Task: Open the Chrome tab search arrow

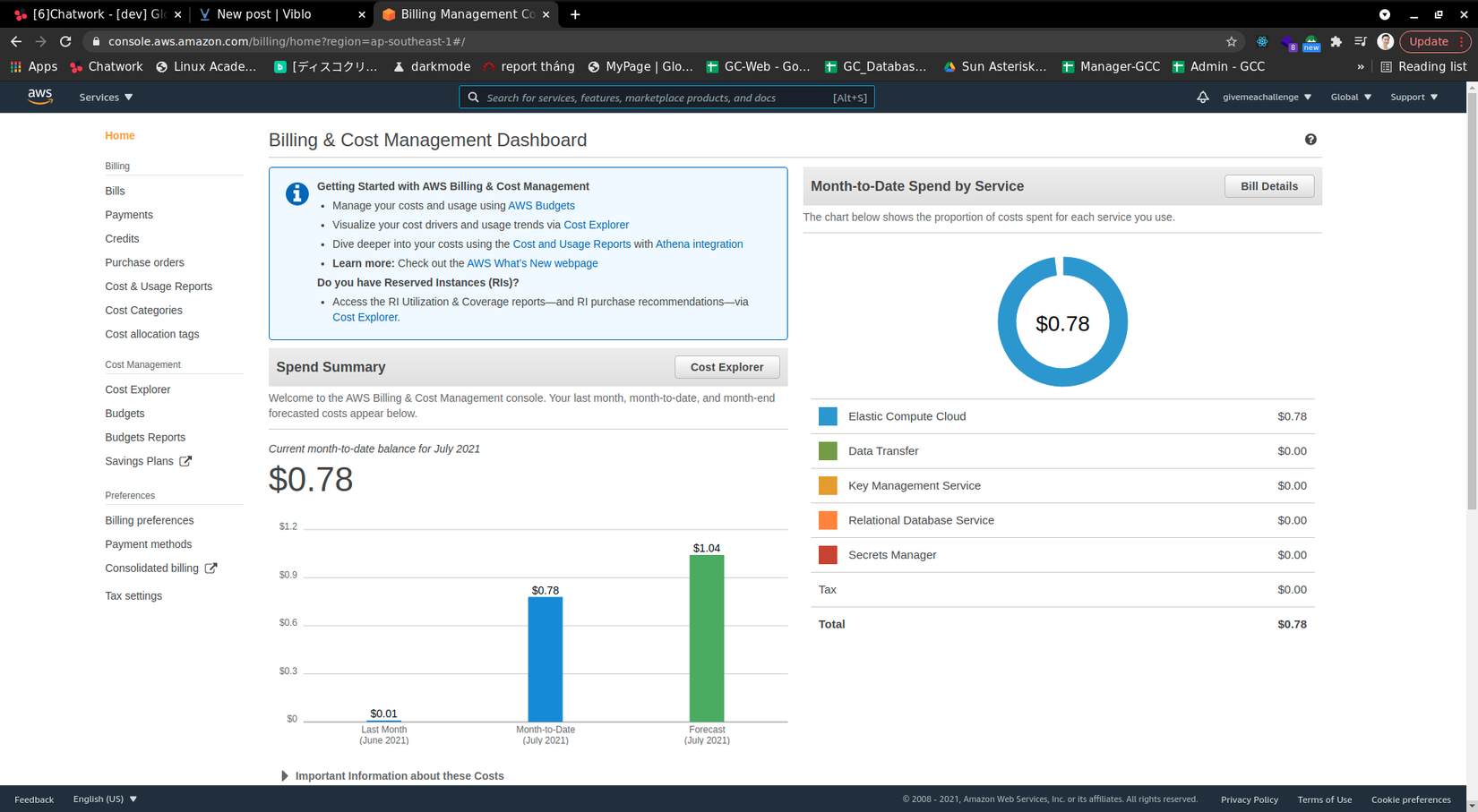Action: [x=1385, y=14]
